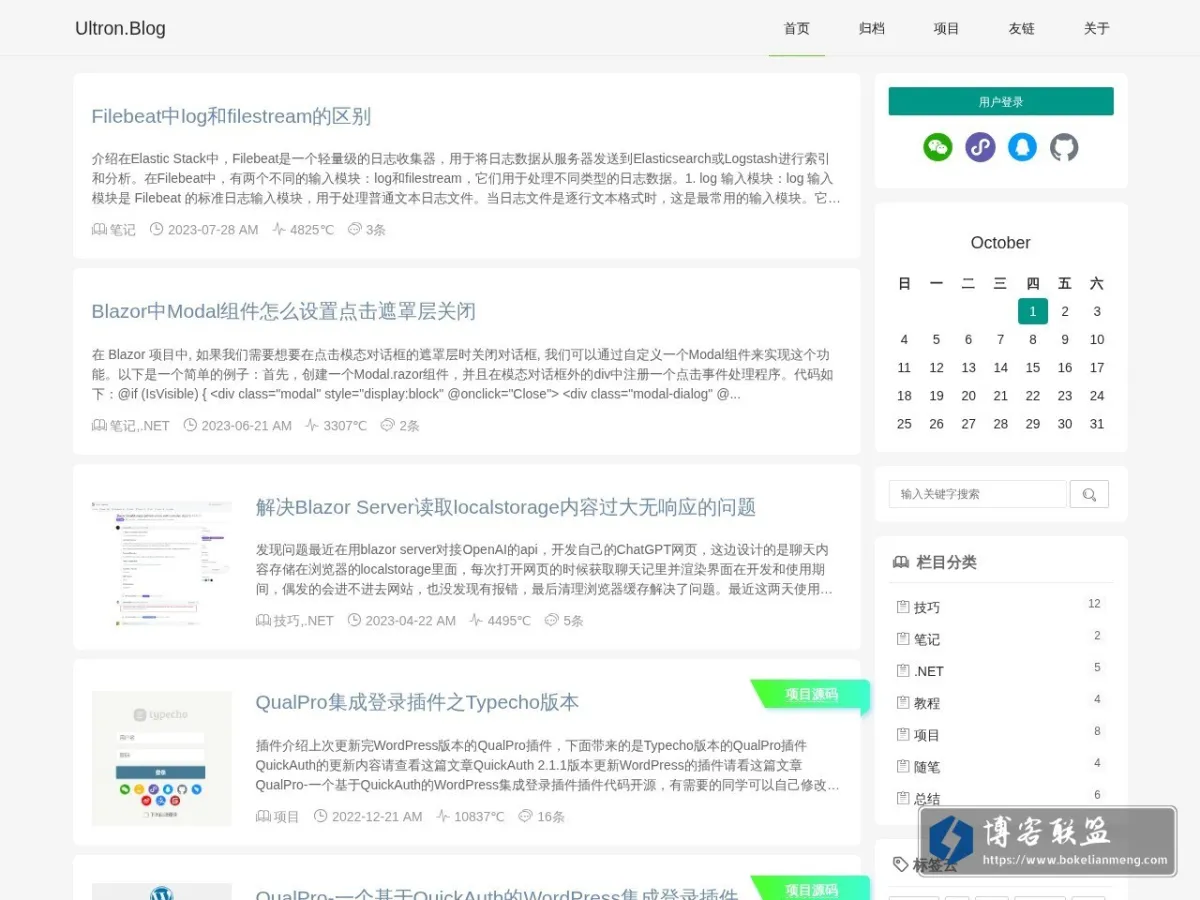
Task: Click the 5条 comment count
Action: 573,620
